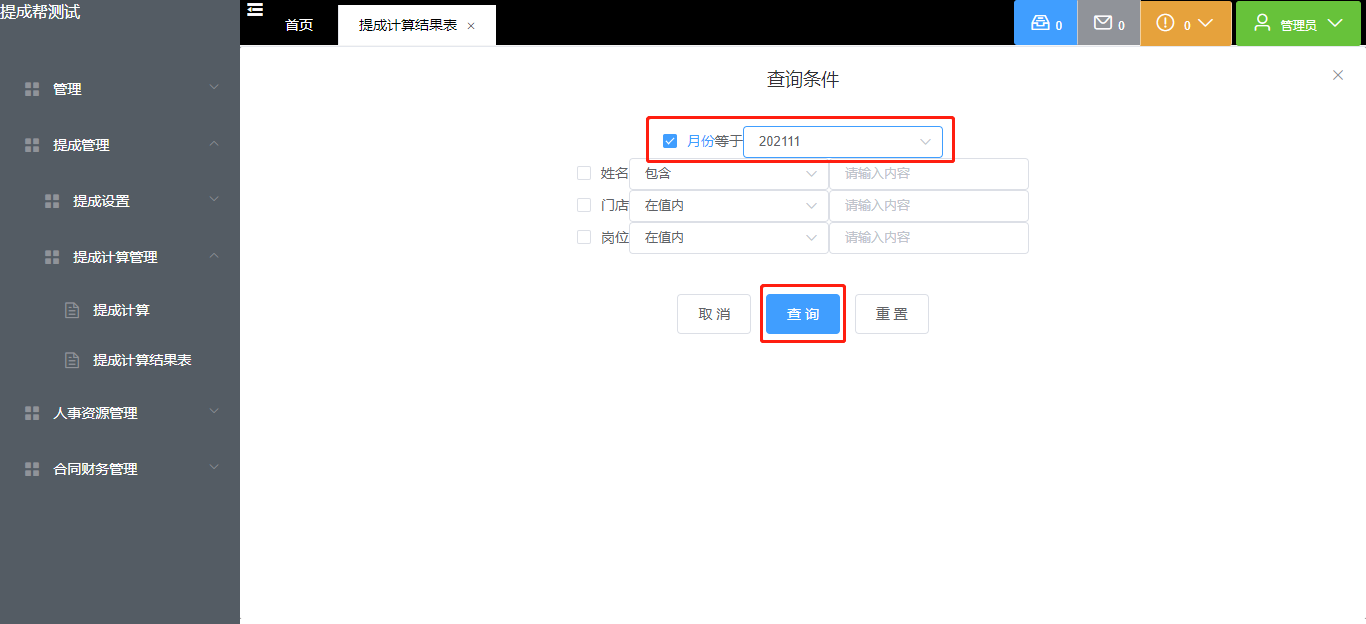This screenshot has height=624, width=1366.
Task: Click the 重置 reset button
Action: click(x=891, y=313)
